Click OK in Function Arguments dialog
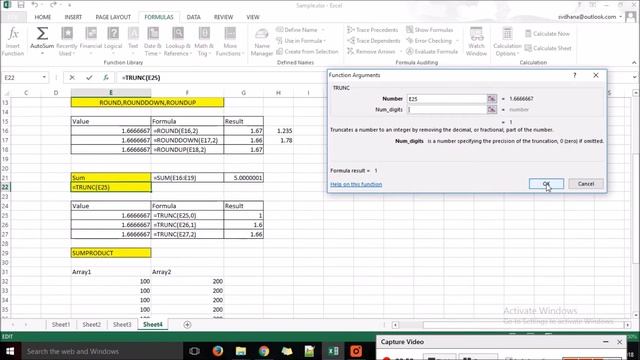 click(546, 184)
